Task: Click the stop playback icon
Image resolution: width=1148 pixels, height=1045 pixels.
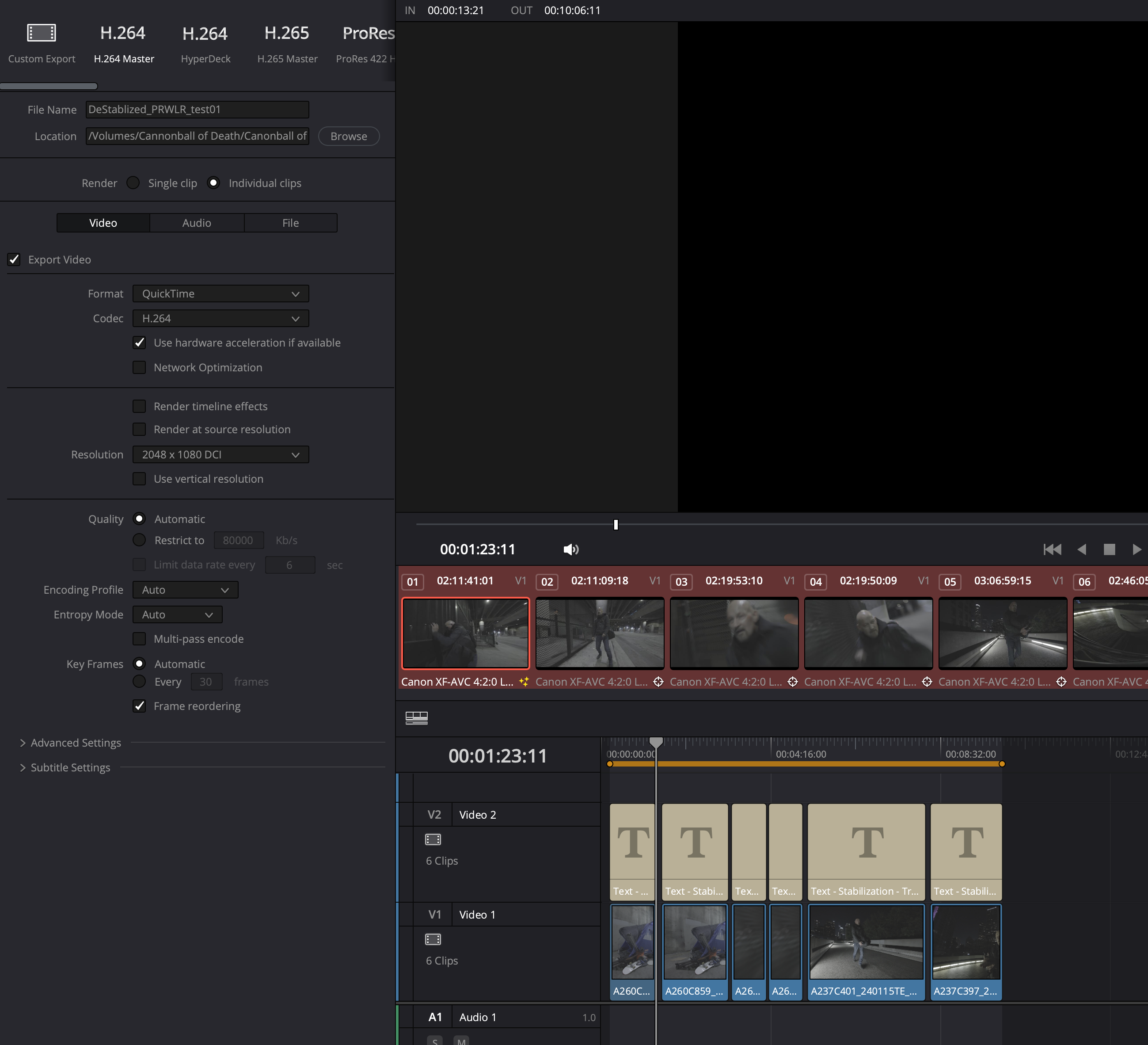Action: point(1109,550)
